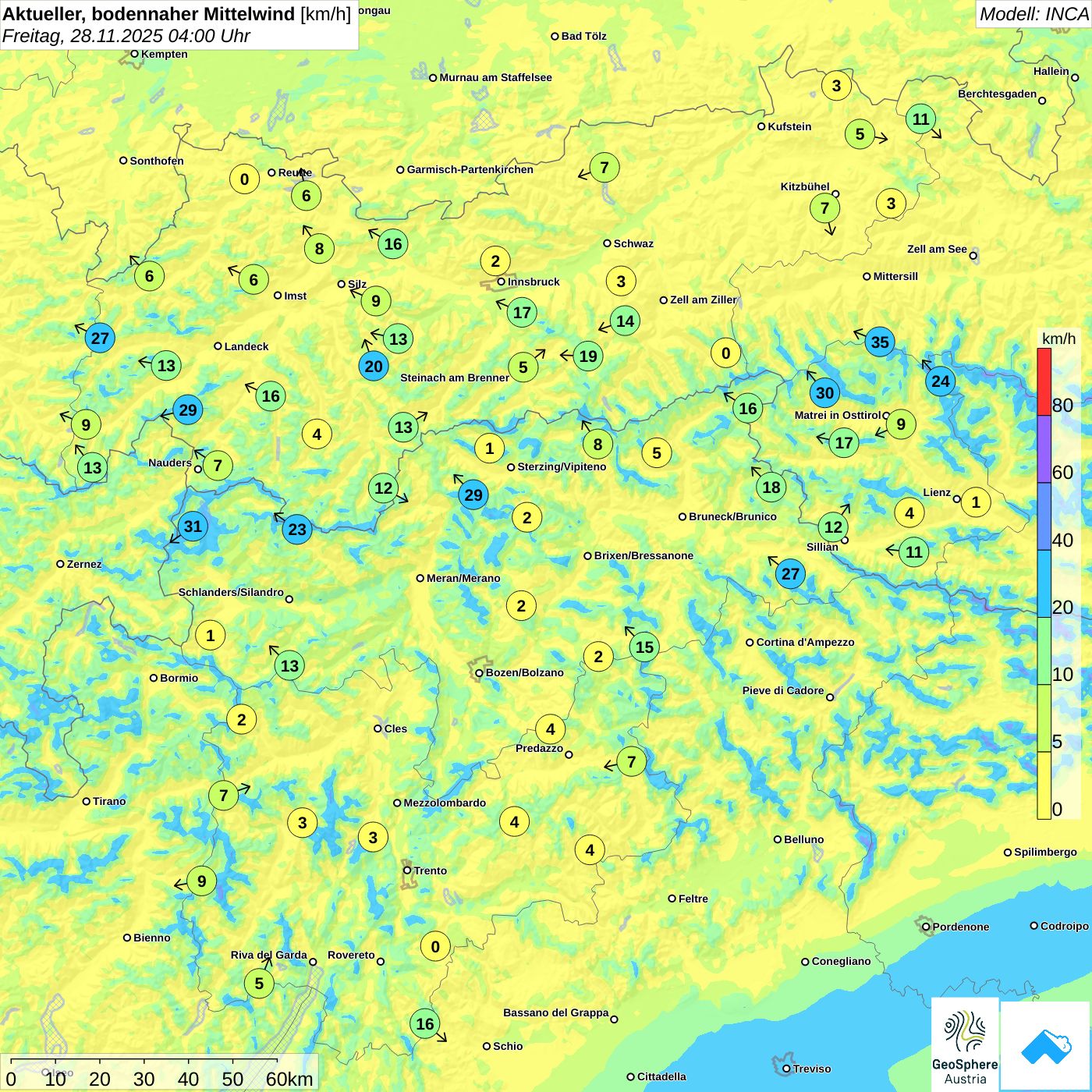Click the Landeck city label
Image resolution: width=1092 pixels, height=1092 pixels.
click(246, 346)
